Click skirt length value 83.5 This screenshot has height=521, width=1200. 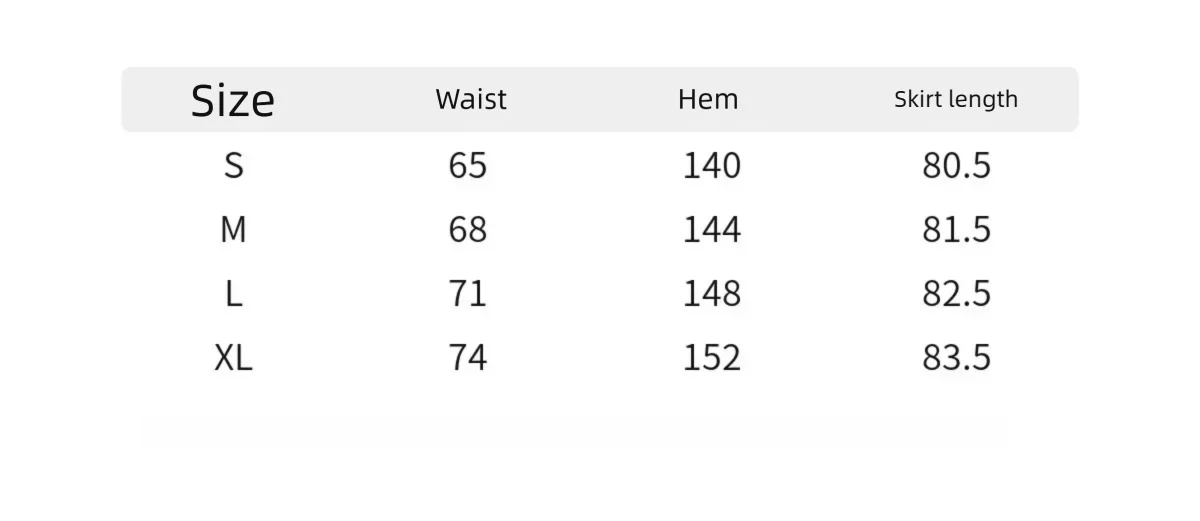click(957, 358)
